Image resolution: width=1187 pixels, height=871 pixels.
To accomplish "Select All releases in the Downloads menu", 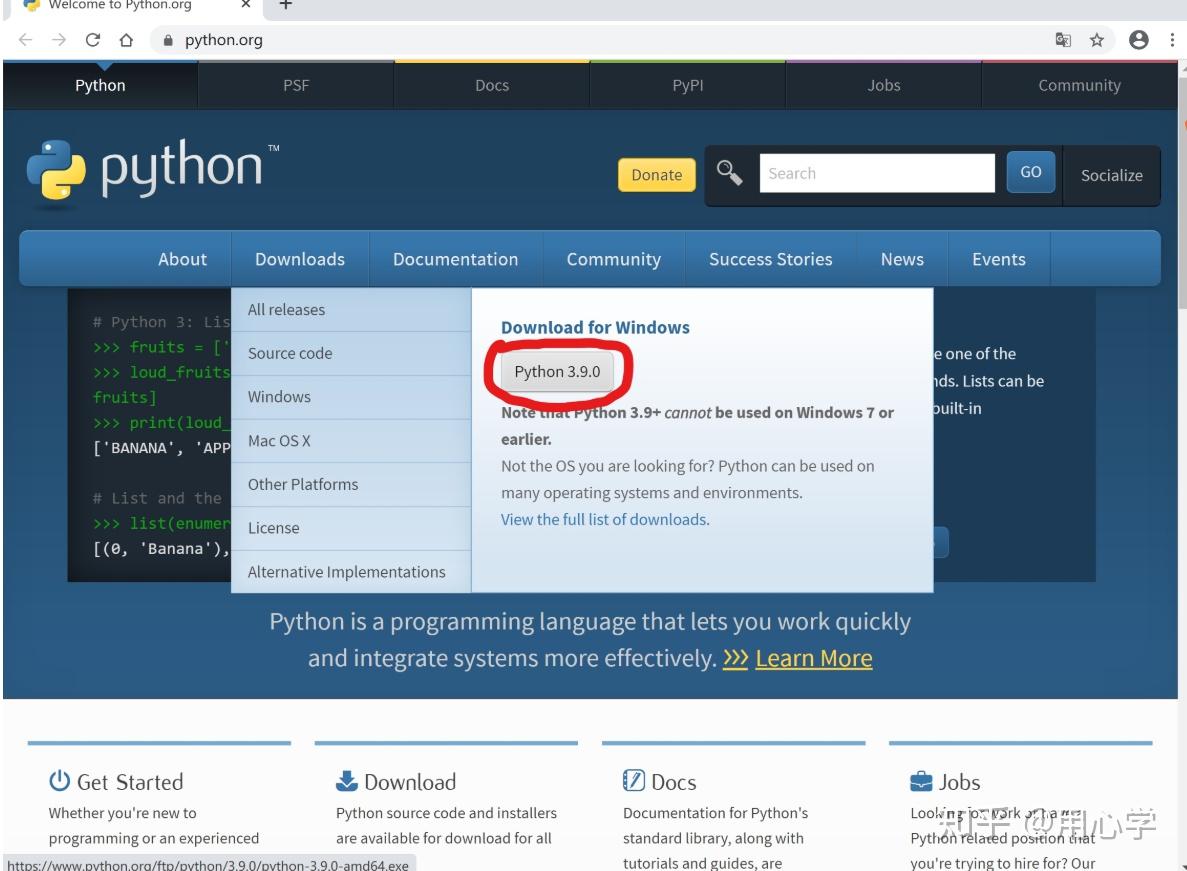I will (x=289, y=309).
